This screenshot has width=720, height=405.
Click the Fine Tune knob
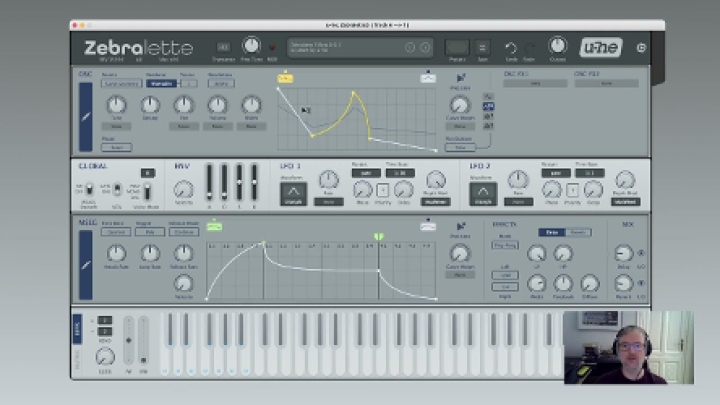pyautogui.click(x=251, y=46)
